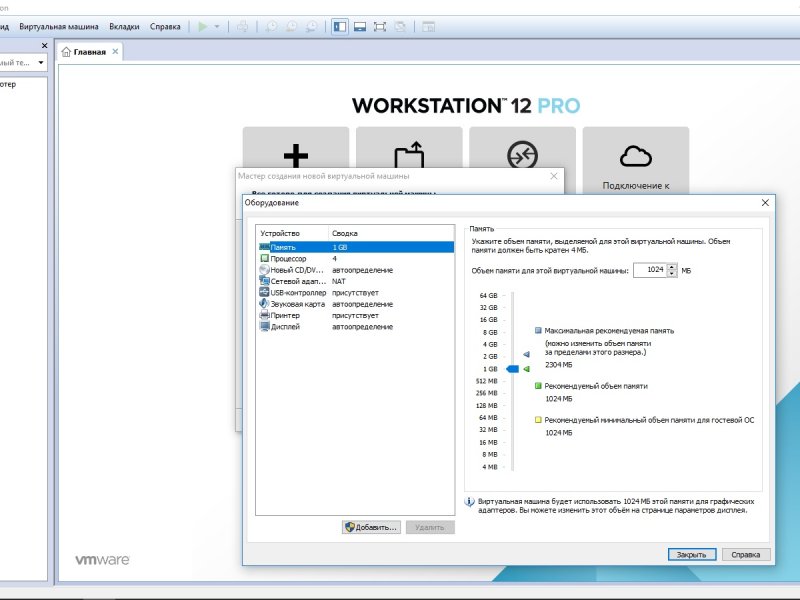Click the green Рекомендуемый объем памяти legend square
The image size is (800, 600).
click(x=538, y=386)
